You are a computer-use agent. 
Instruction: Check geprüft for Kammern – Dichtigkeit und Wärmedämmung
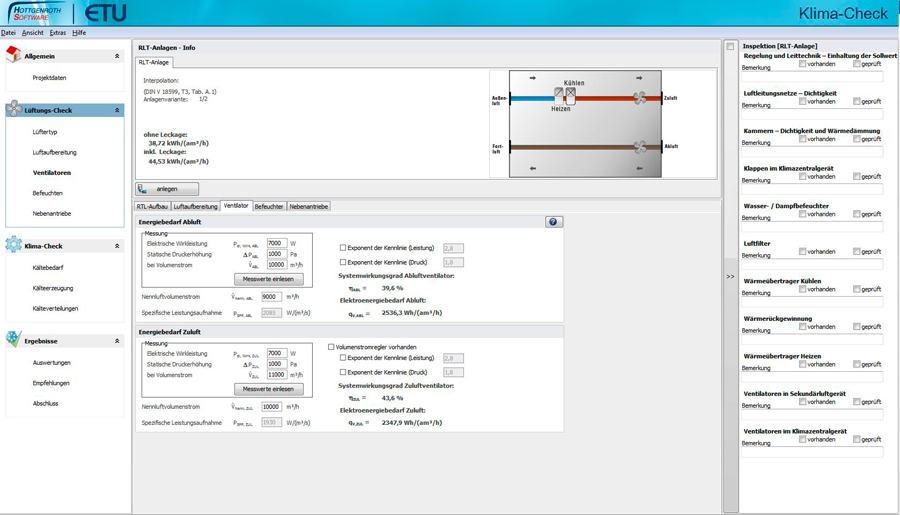click(x=856, y=138)
